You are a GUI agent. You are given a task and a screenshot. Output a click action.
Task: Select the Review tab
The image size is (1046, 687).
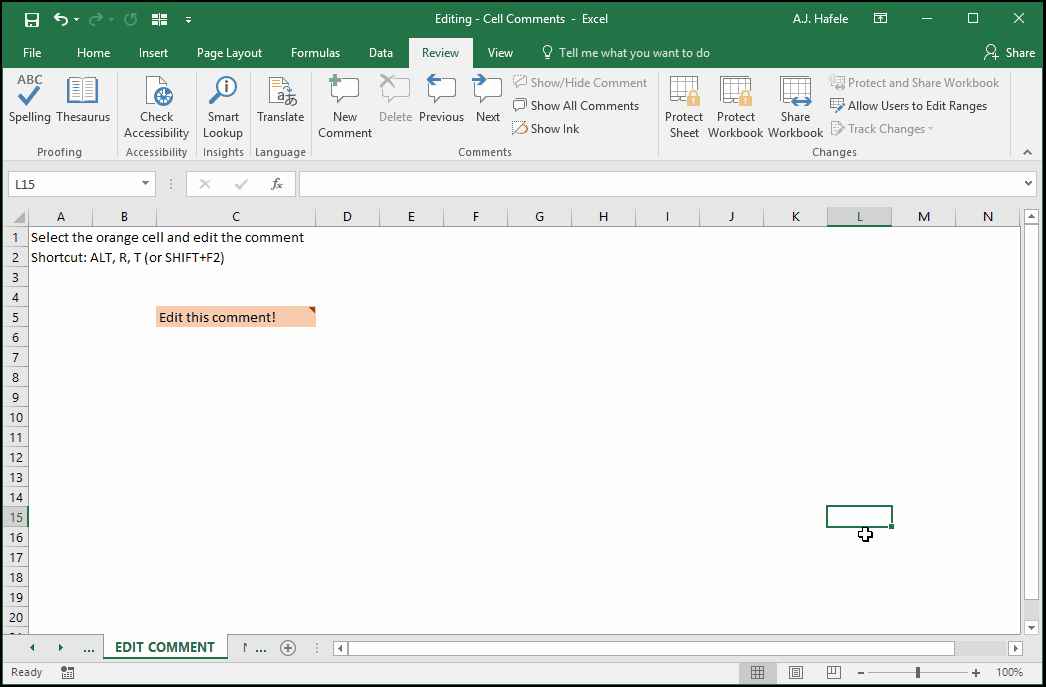(x=440, y=53)
